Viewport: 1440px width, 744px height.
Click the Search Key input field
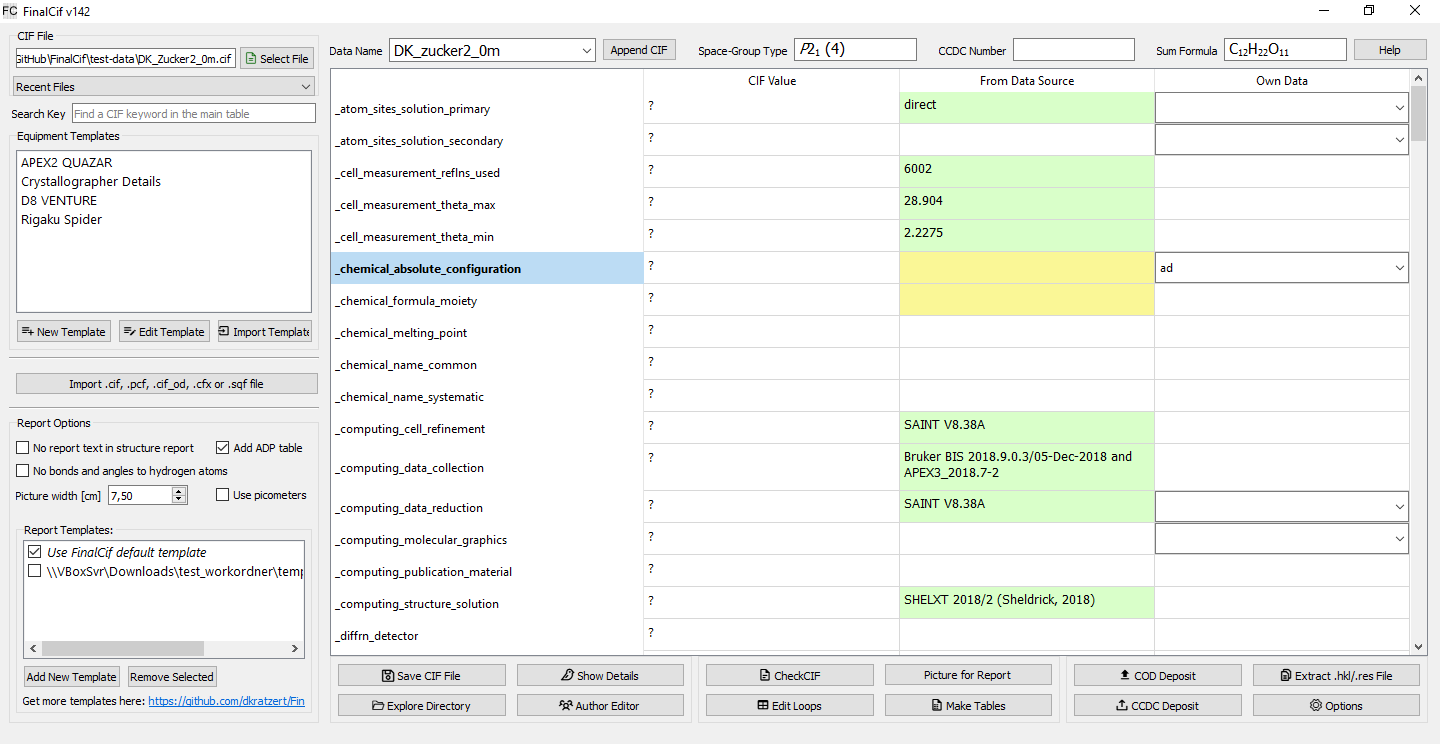193,114
